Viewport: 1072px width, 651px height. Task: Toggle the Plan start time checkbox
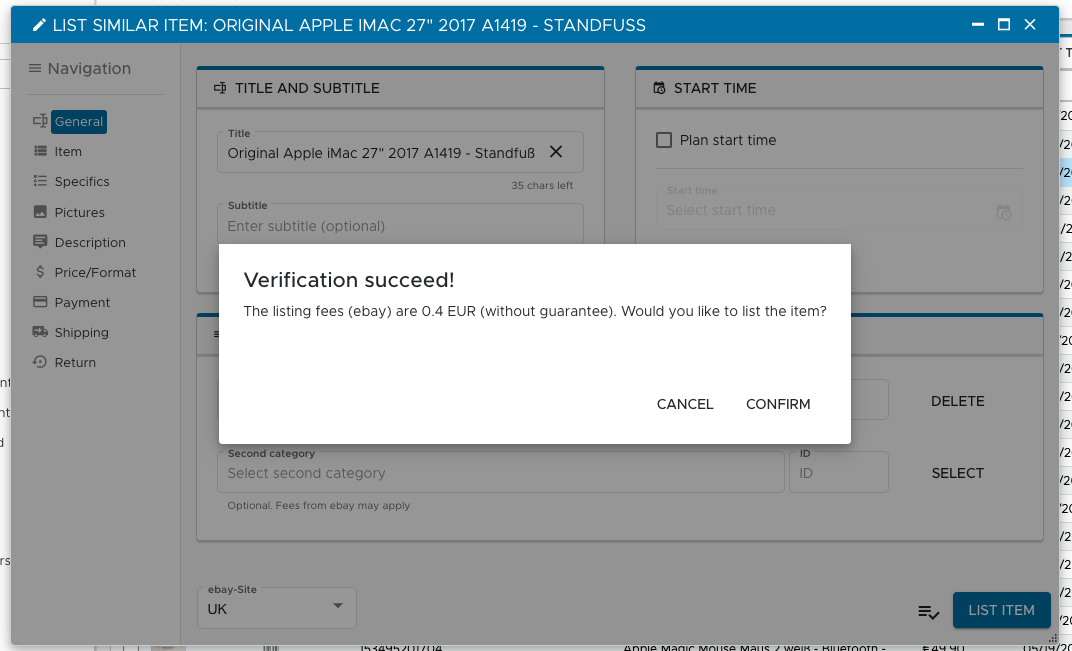pos(664,140)
